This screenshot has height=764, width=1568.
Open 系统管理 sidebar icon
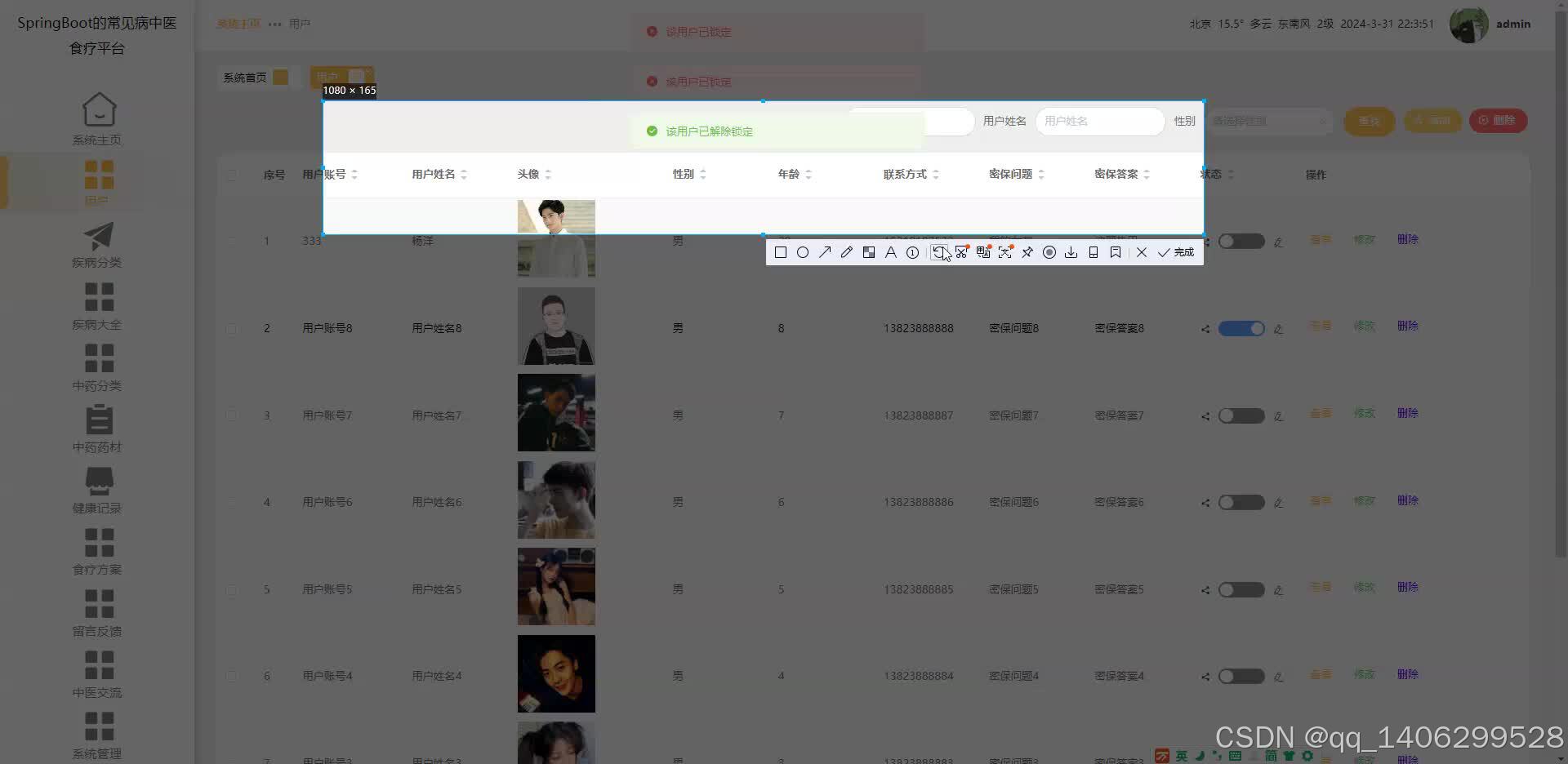[99, 726]
